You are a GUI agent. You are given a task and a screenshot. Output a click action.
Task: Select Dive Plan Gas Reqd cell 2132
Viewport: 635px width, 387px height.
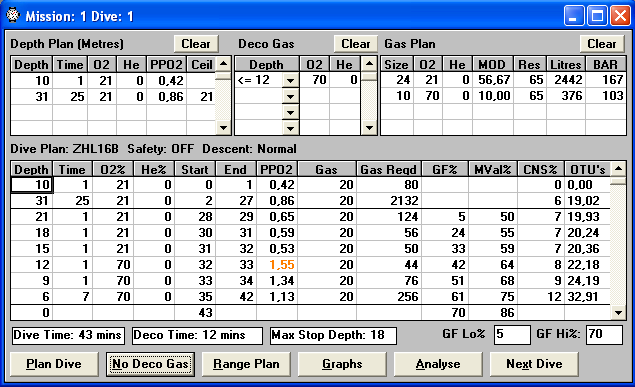pos(389,201)
